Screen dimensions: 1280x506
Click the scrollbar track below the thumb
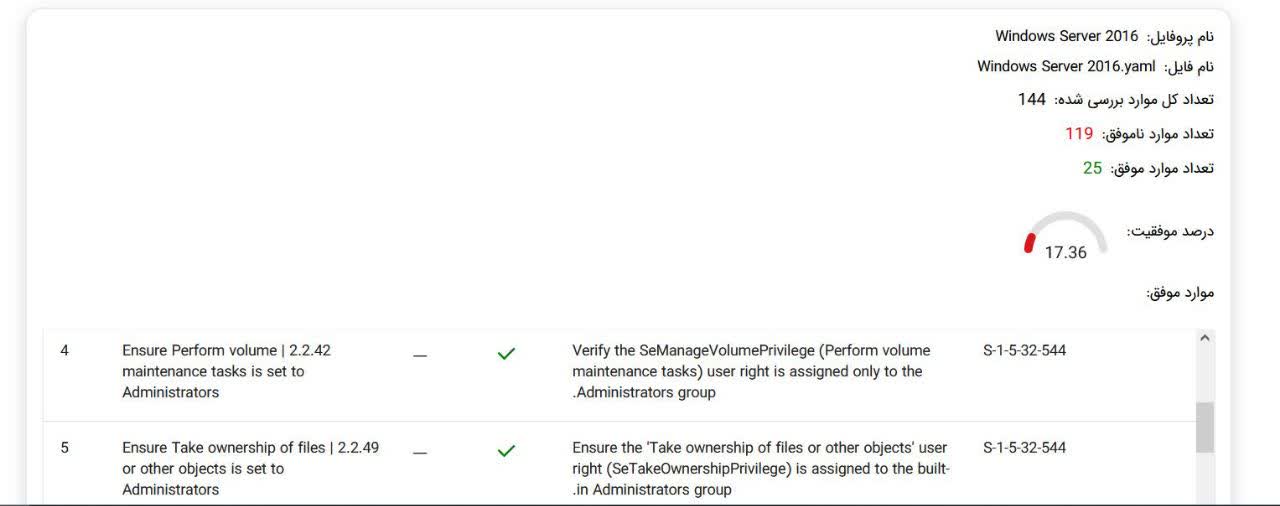[x=1204, y=480]
